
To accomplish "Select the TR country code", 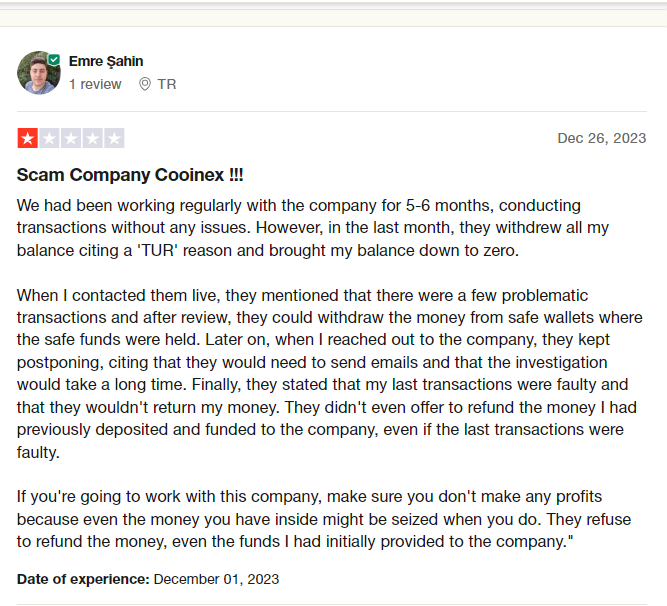I will click(x=167, y=84).
